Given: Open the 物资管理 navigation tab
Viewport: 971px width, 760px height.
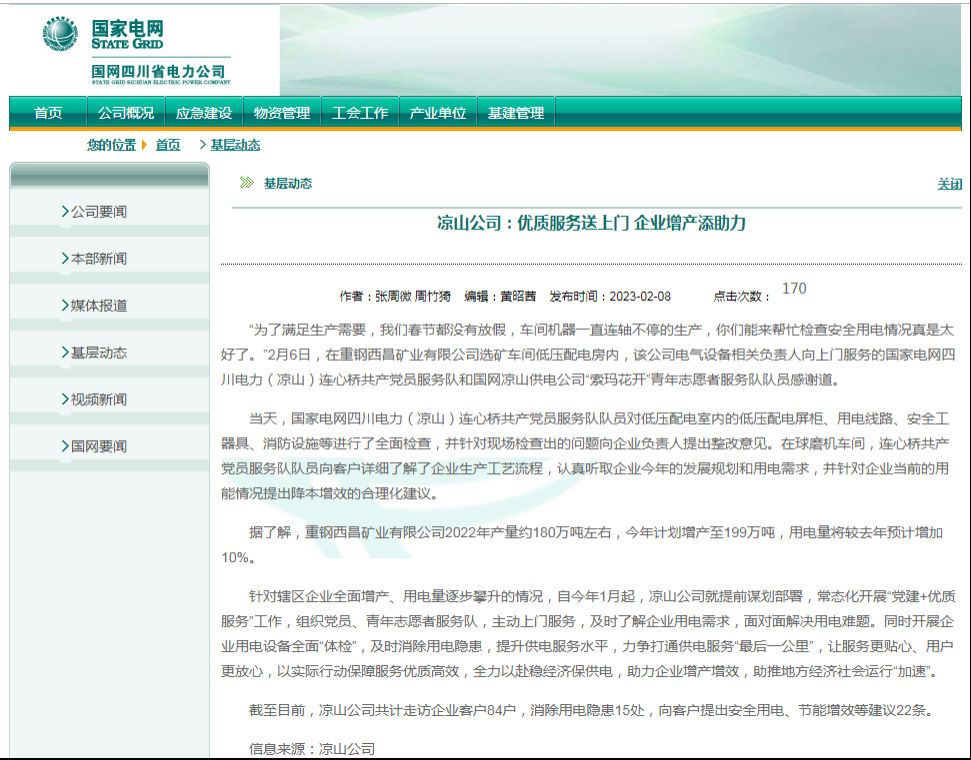Looking at the screenshot, I should pos(282,113).
